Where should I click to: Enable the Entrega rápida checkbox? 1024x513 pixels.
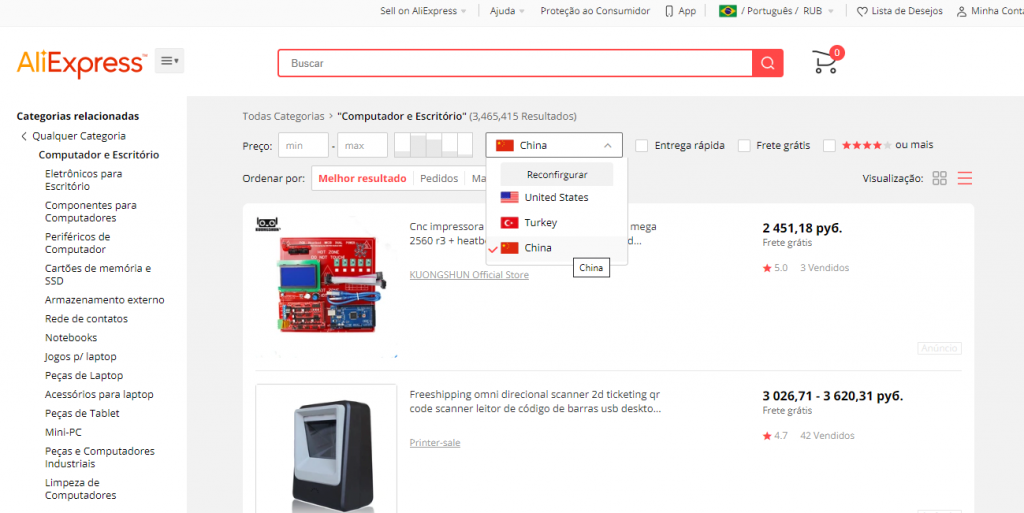pyautogui.click(x=642, y=146)
